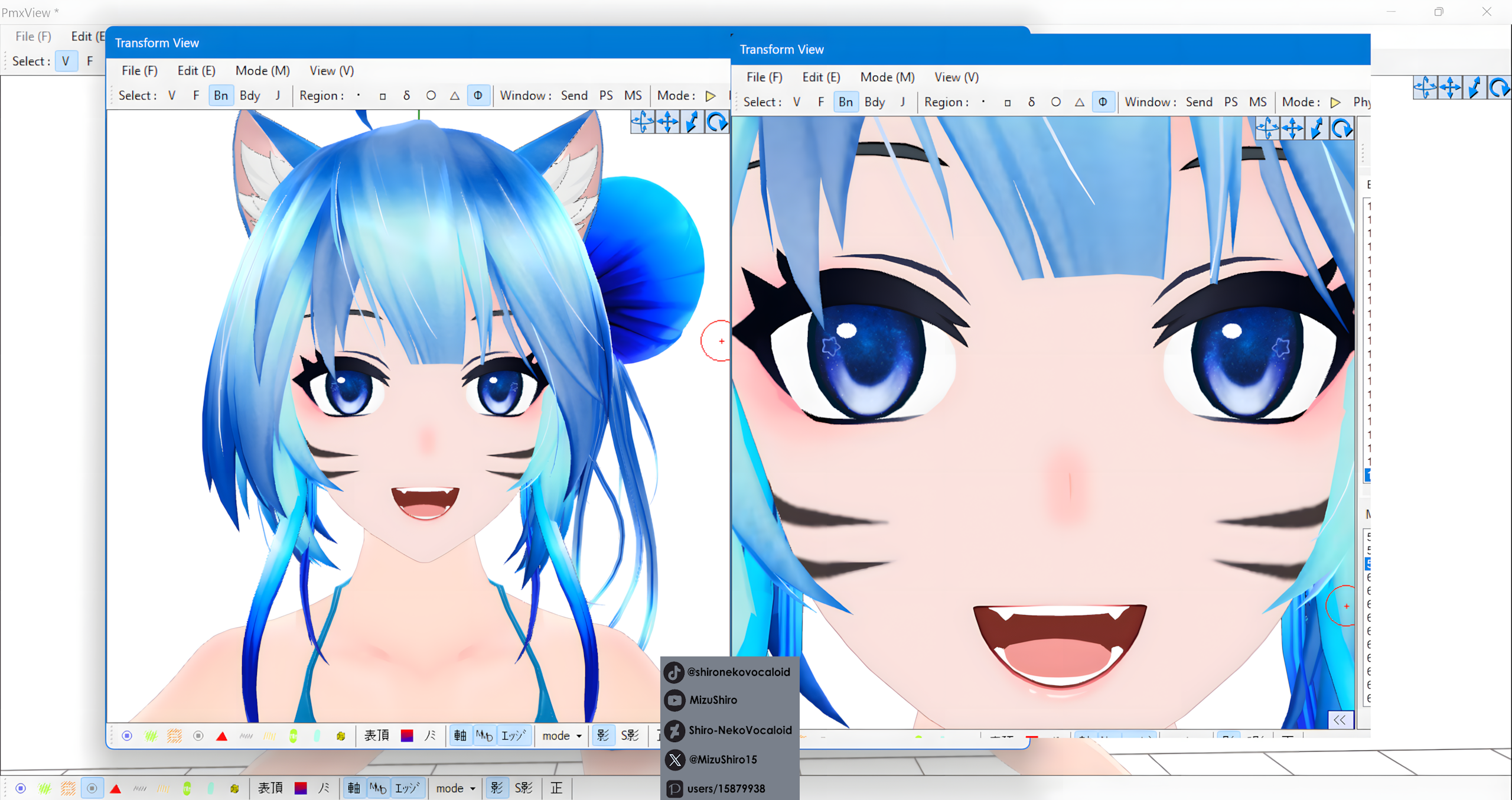The image size is (1512, 800).
Task: Toggle 影 shadow in left Transform View
Action: [x=603, y=736]
